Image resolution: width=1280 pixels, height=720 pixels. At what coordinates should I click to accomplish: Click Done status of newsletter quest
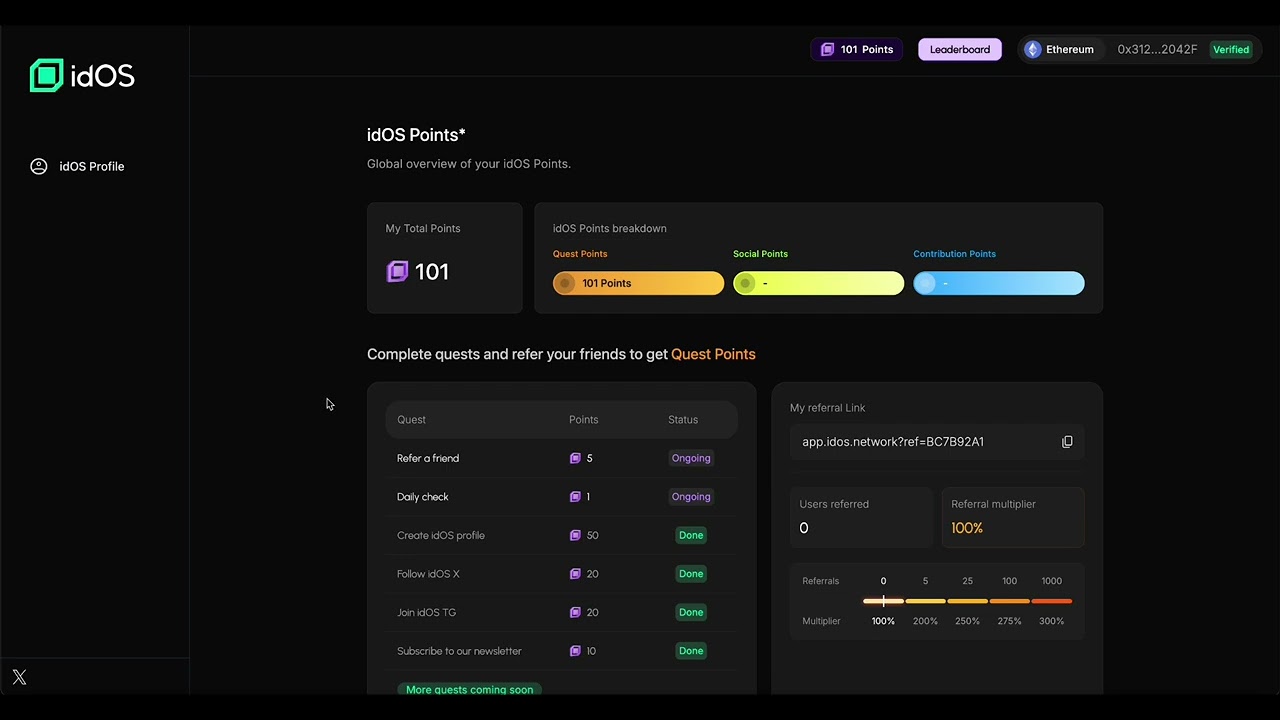point(691,651)
